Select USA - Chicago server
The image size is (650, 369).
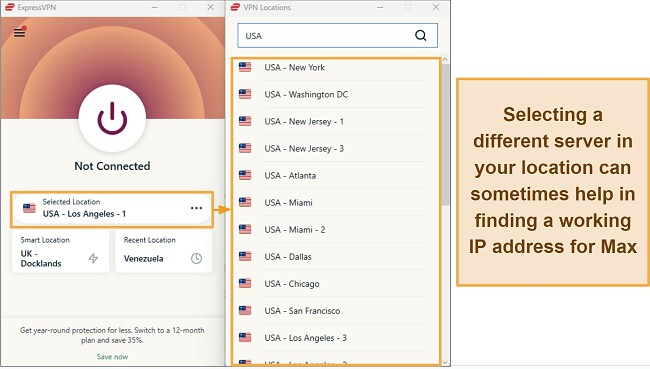point(335,284)
